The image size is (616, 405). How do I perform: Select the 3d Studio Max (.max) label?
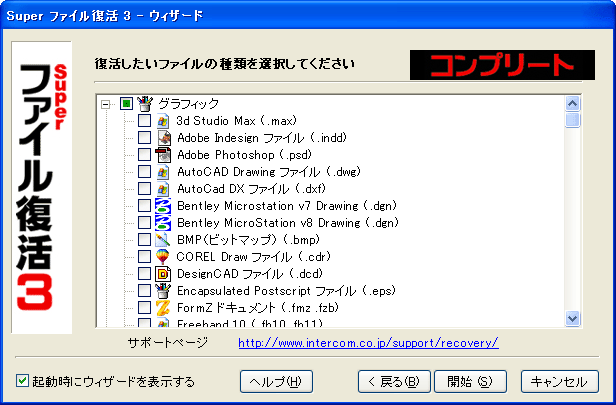click(x=236, y=121)
